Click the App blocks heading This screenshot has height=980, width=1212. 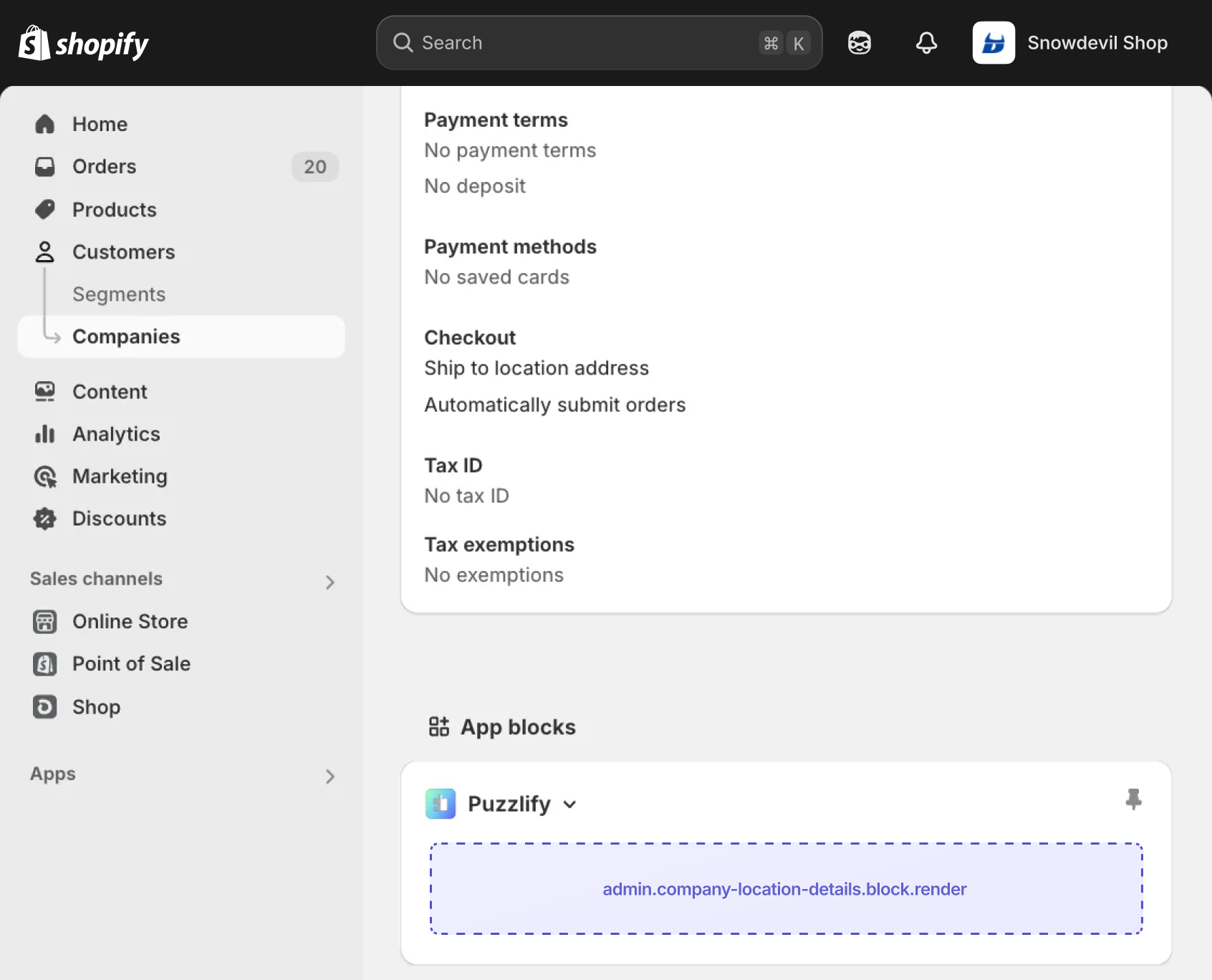point(518,727)
